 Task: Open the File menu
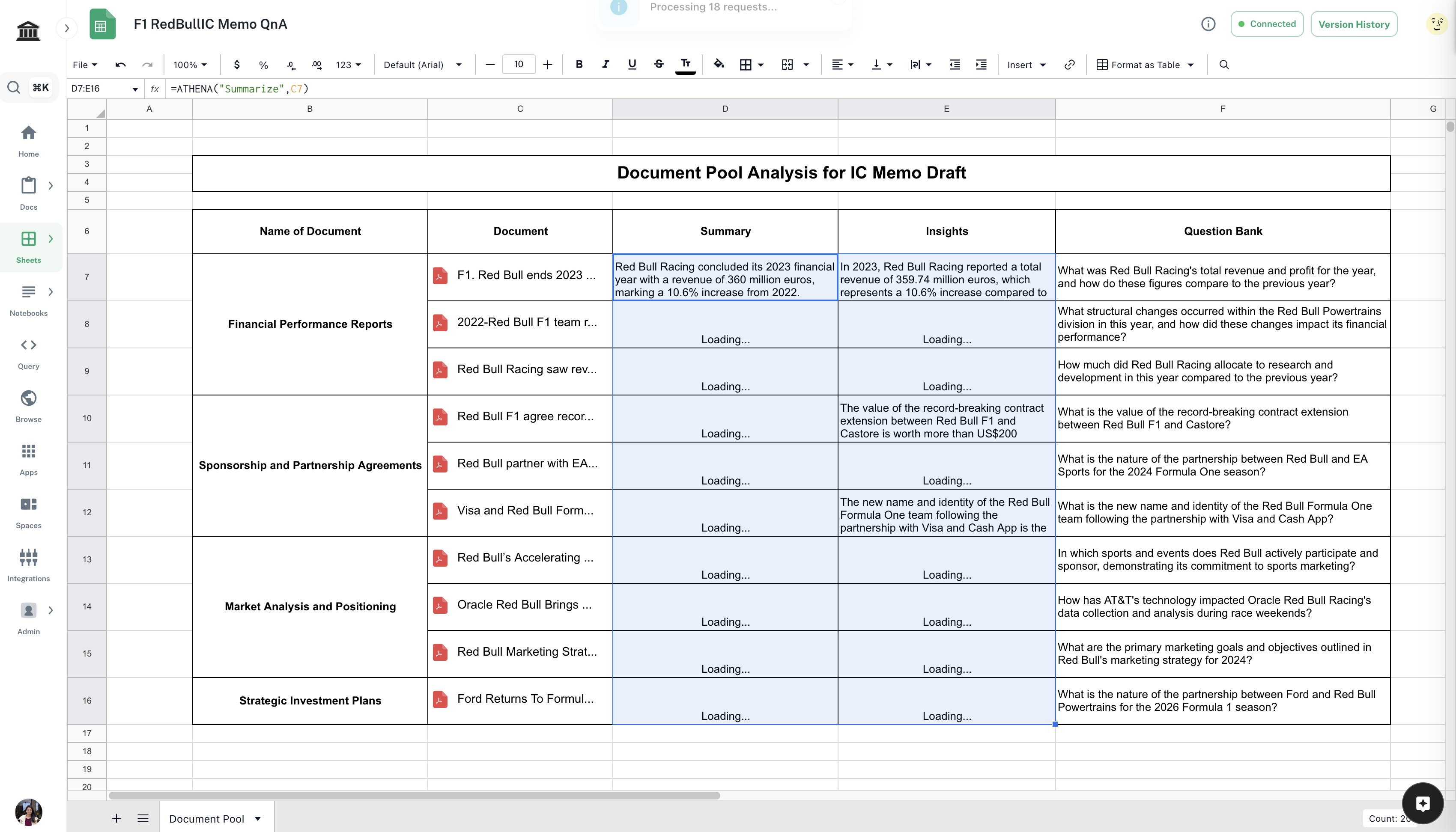point(85,65)
